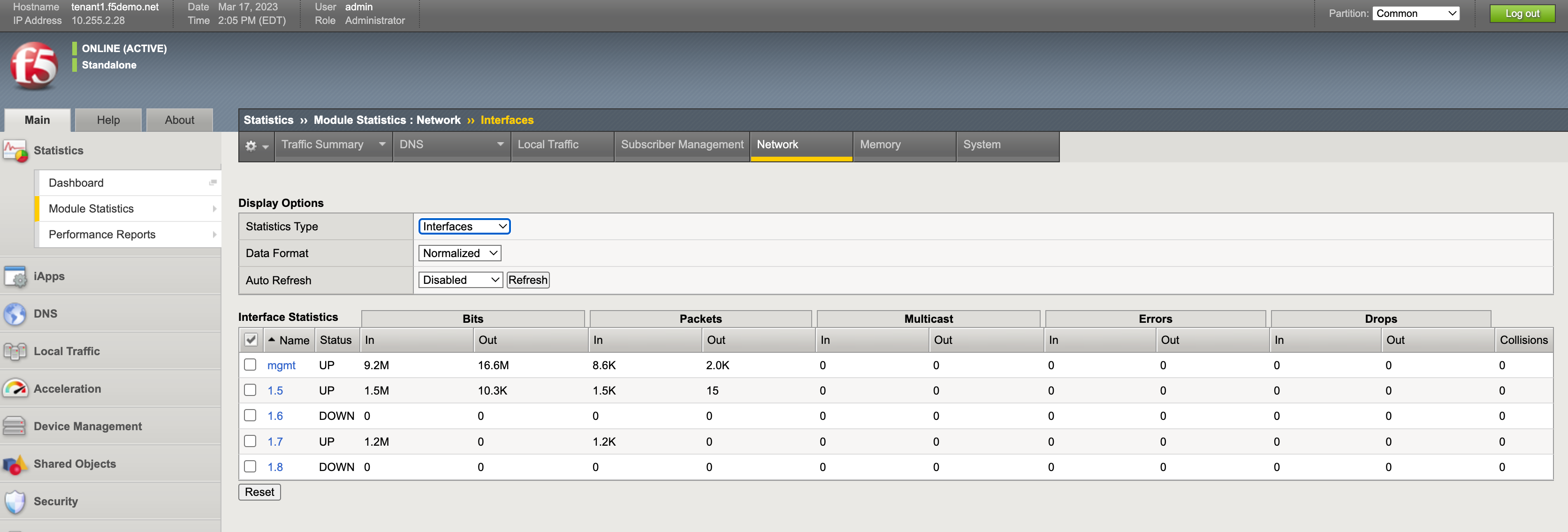
Task: Open the Partition Common dropdown
Action: coord(1416,14)
